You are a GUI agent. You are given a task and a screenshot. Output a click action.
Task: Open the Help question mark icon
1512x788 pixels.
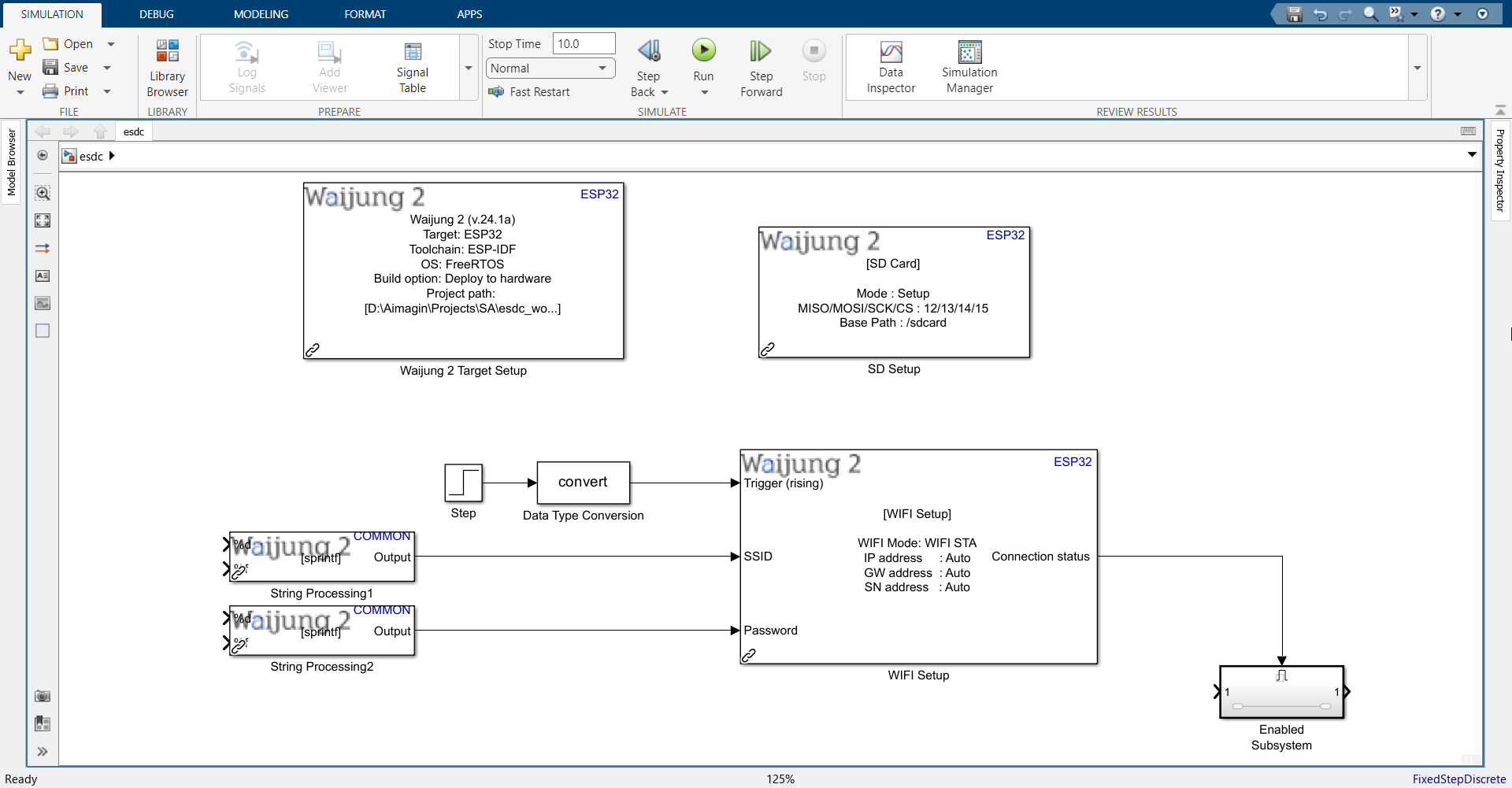click(x=1438, y=14)
